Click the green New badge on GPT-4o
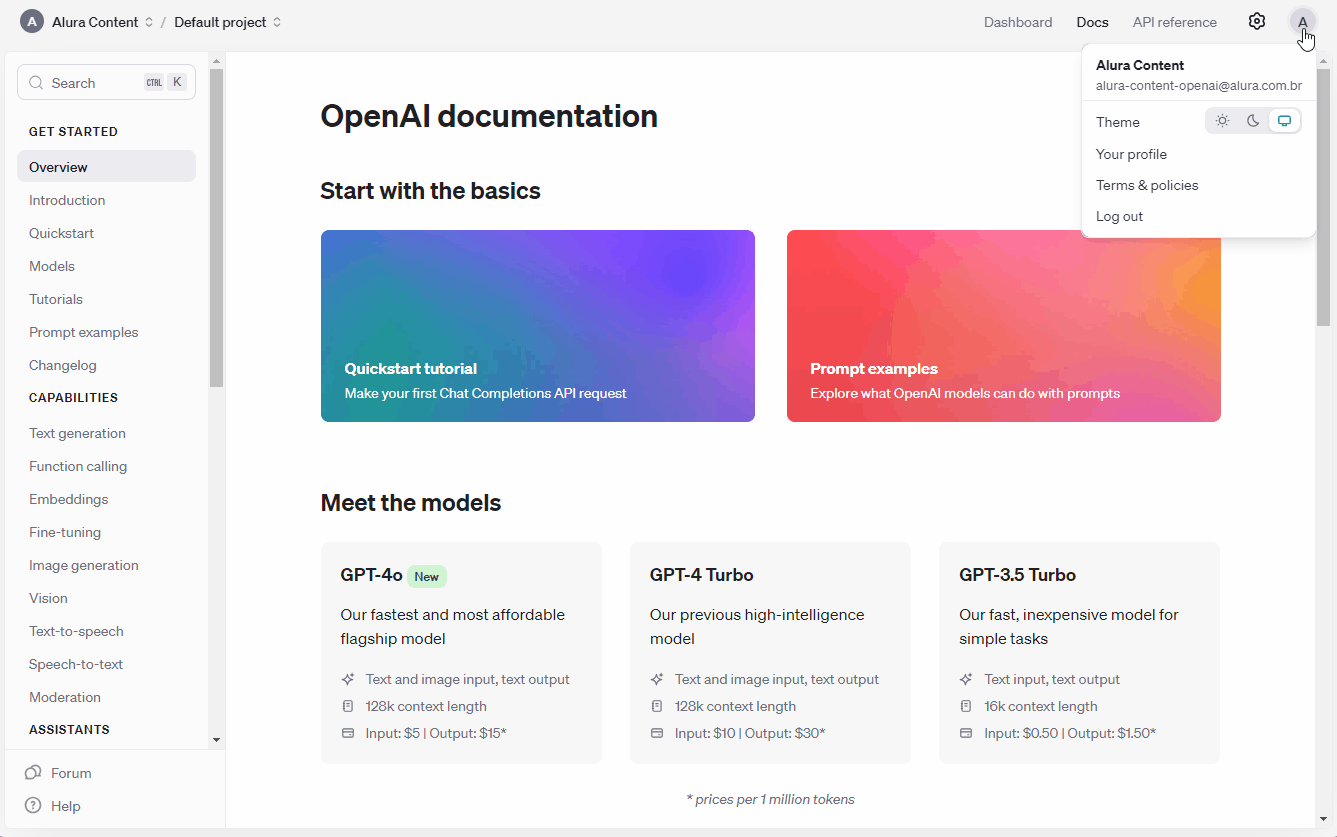Screen dimensions: 1337x837 pos(427,576)
